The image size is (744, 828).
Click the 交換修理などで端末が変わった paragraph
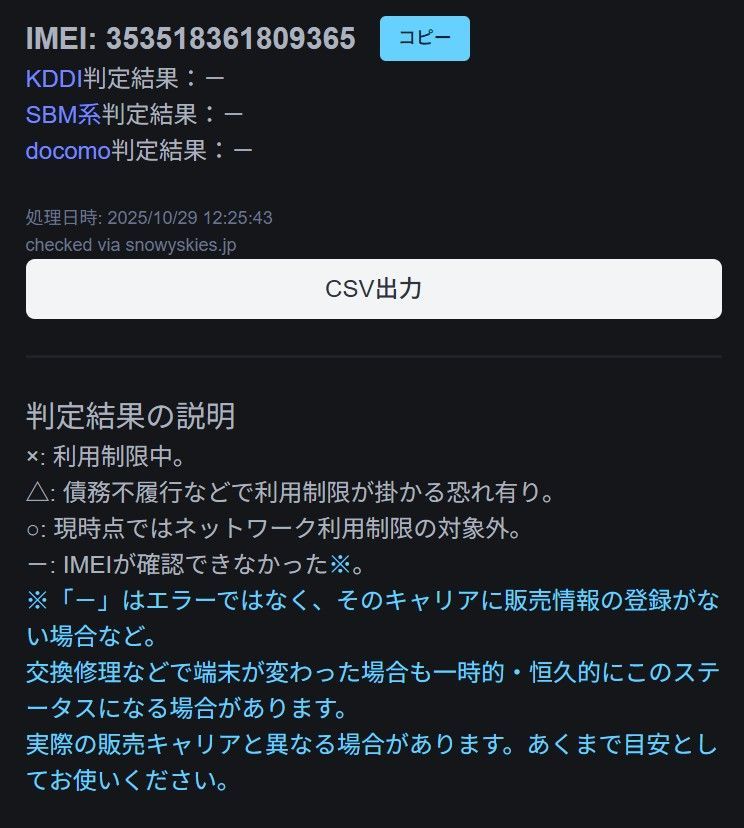[x=372, y=690]
